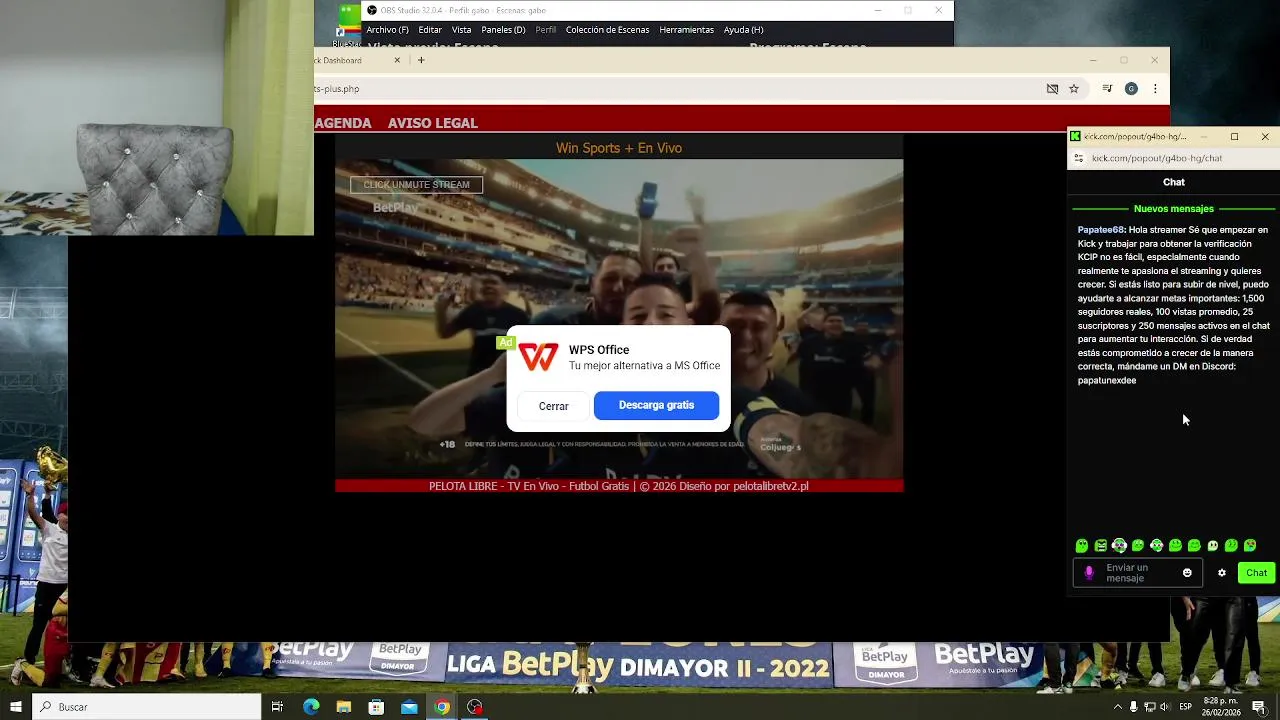Image resolution: width=1280 pixels, height=720 pixels.
Task: Switch to OBS Studio on the taskbar
Action: (x=475, y=707)
